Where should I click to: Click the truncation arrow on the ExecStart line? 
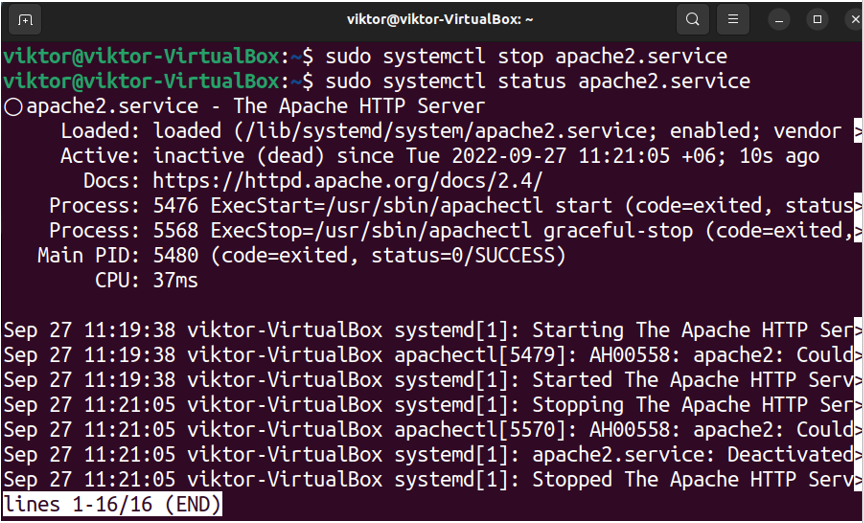[858, 206]
